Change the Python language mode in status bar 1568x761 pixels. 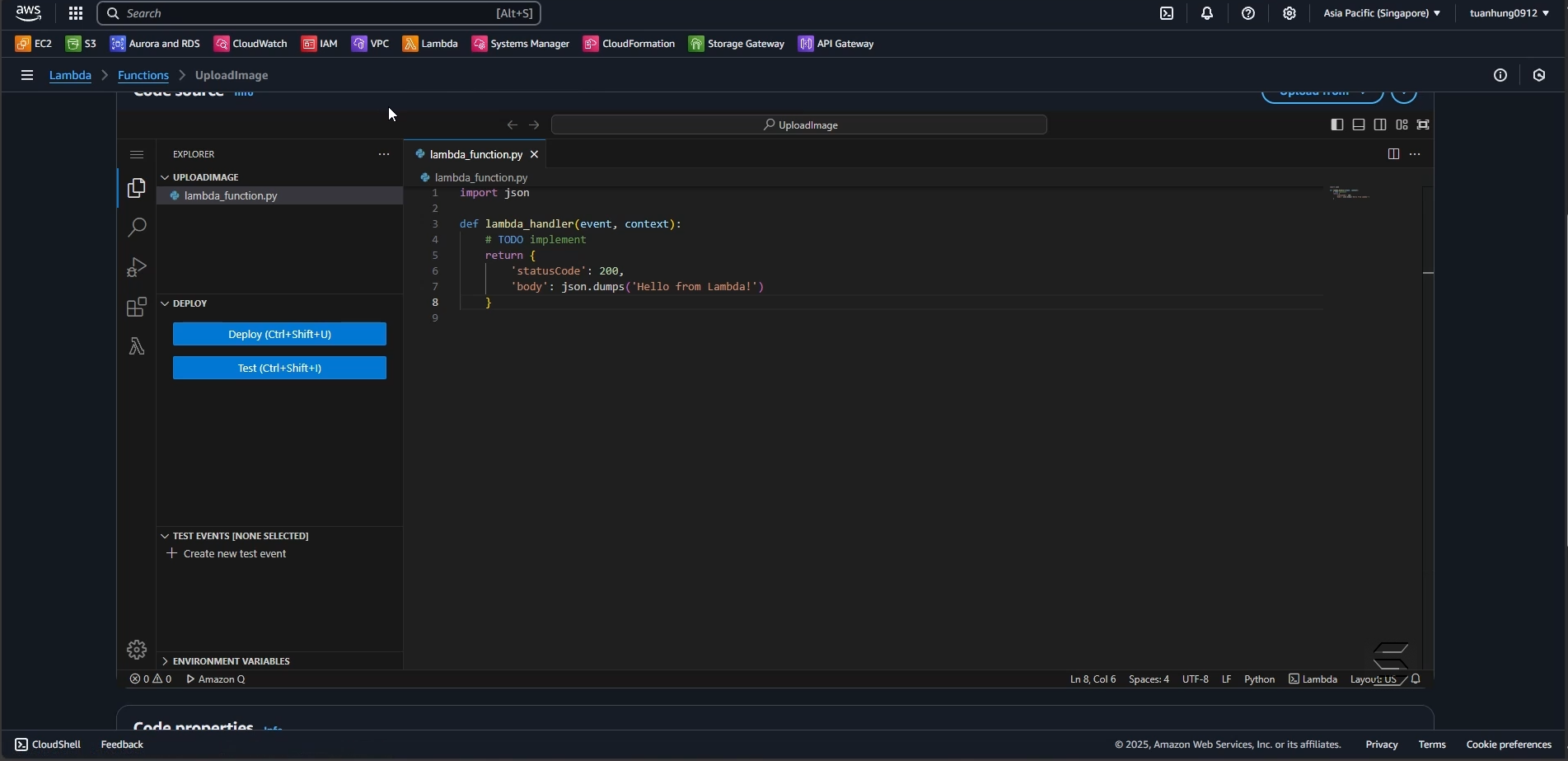[x=1259, y=679]
